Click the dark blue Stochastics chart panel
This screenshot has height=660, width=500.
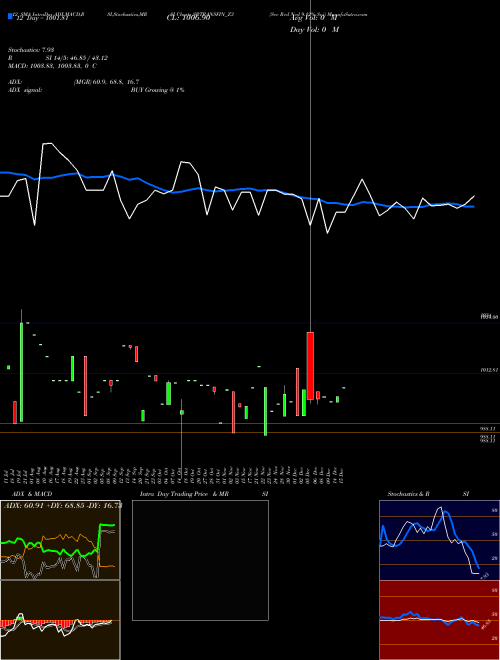point(439,540)
